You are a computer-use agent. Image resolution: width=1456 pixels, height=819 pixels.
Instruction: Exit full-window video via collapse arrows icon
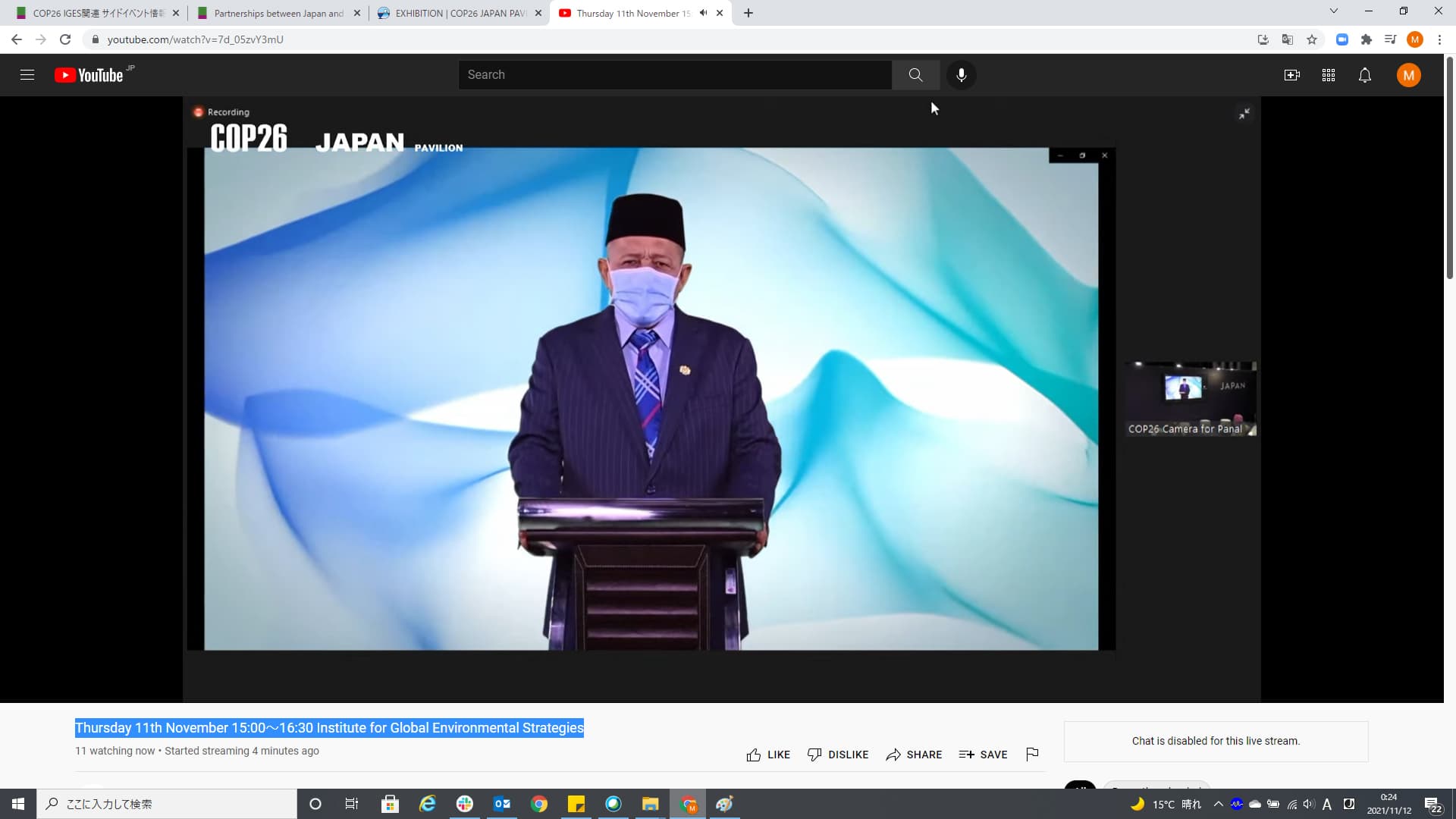(x=1244, y=114)
